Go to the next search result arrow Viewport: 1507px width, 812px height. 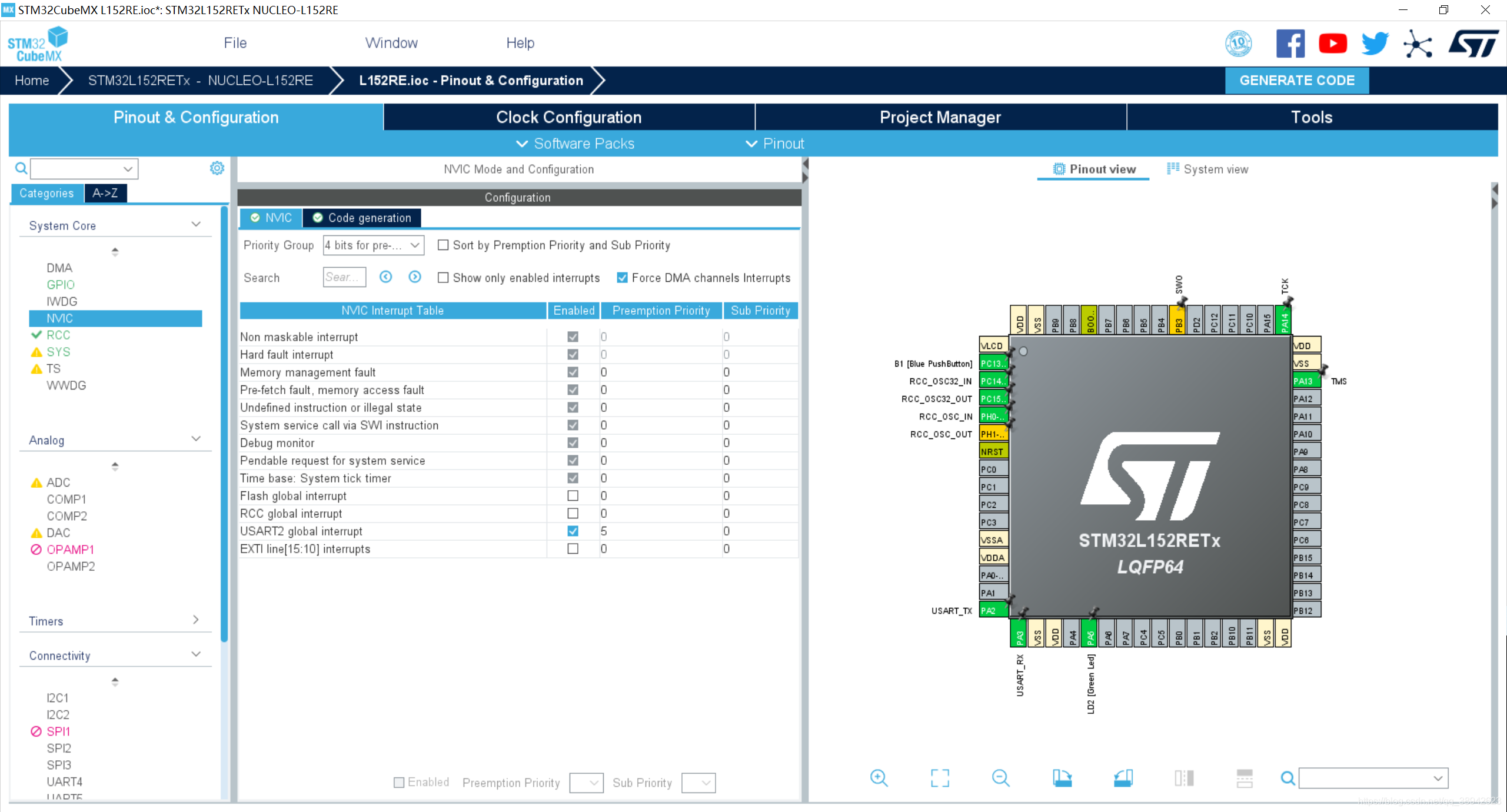point(415,277)
